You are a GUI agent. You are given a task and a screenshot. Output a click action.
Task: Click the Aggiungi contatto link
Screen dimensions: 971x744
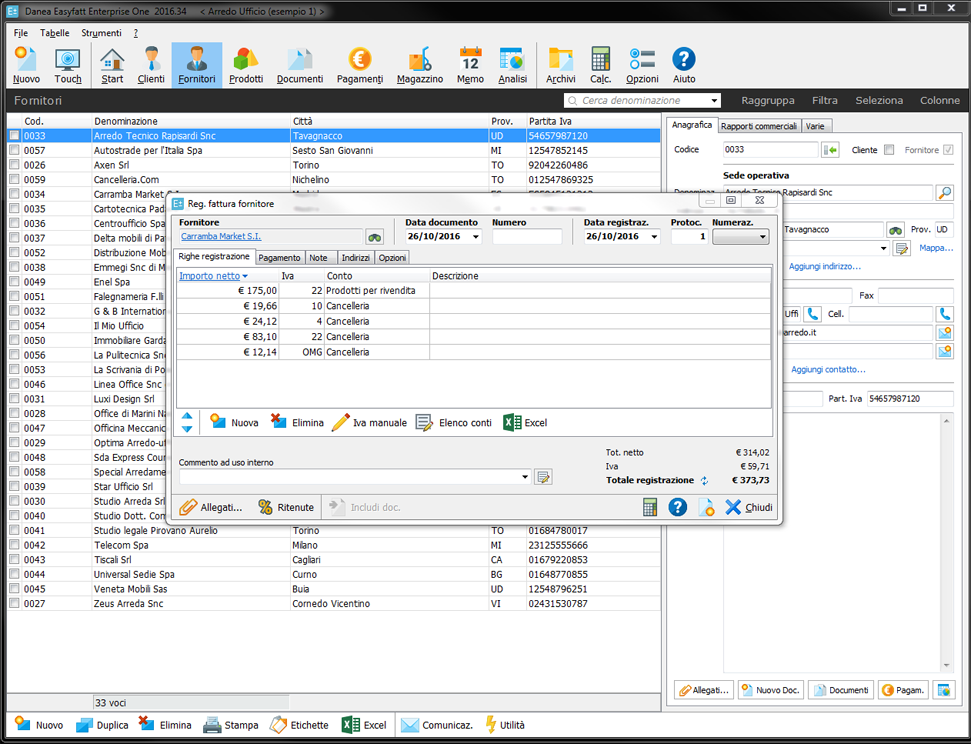(828, 369)
